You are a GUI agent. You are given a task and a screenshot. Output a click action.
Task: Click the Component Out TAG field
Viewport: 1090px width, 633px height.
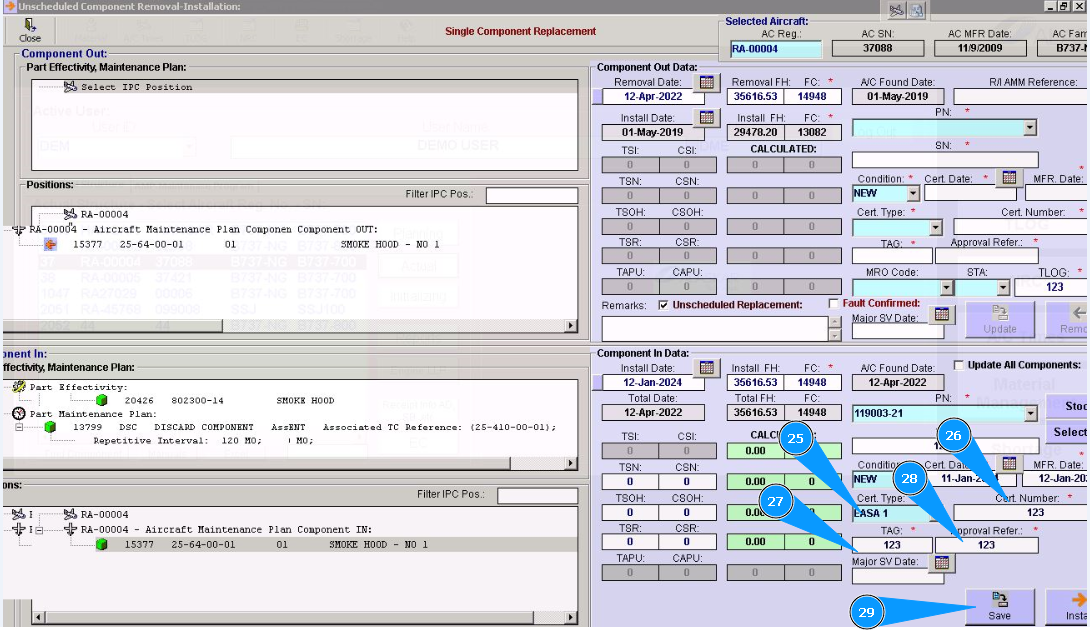892,256
